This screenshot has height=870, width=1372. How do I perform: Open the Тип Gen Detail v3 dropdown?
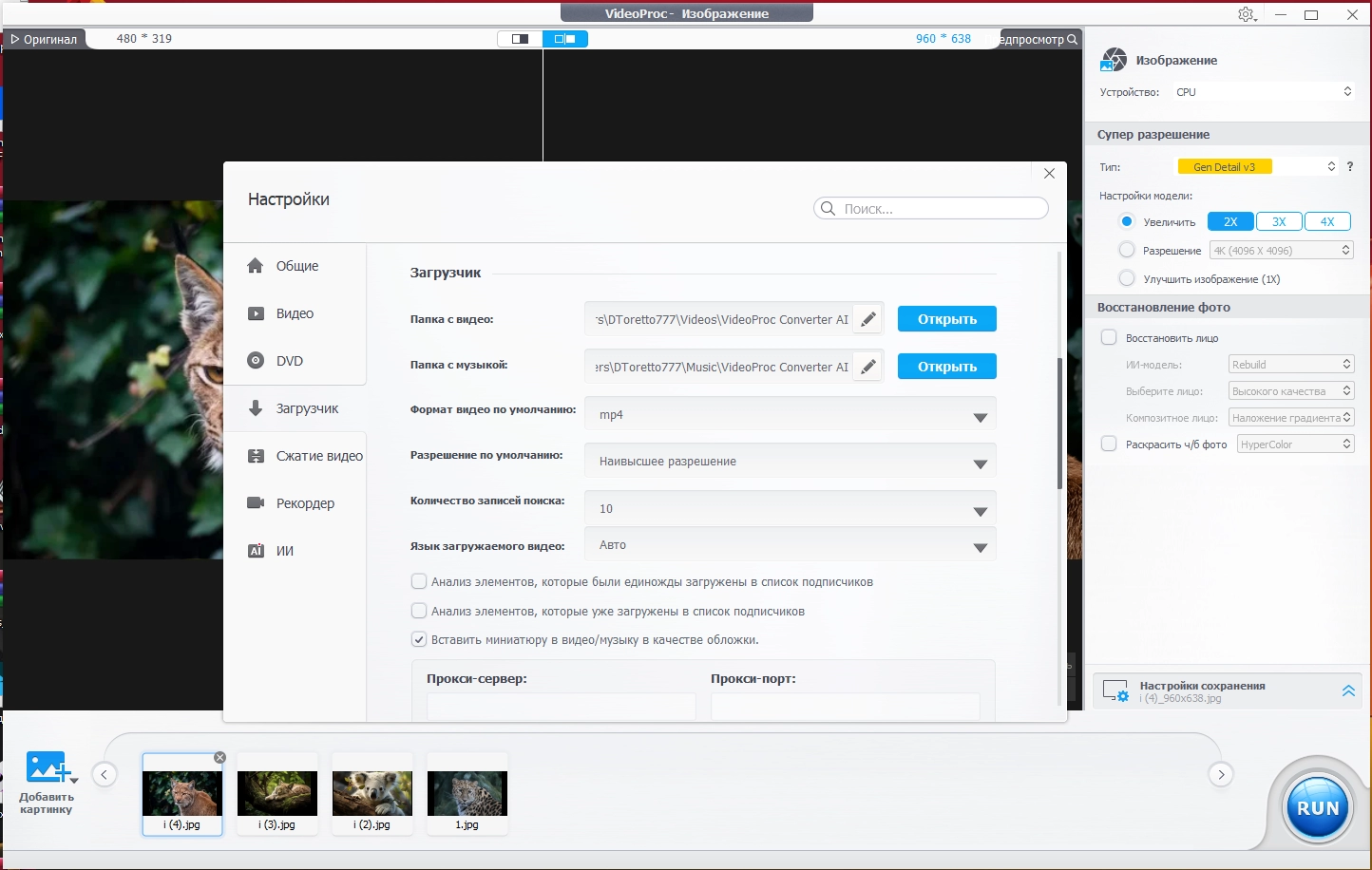tap(1257, 166)
